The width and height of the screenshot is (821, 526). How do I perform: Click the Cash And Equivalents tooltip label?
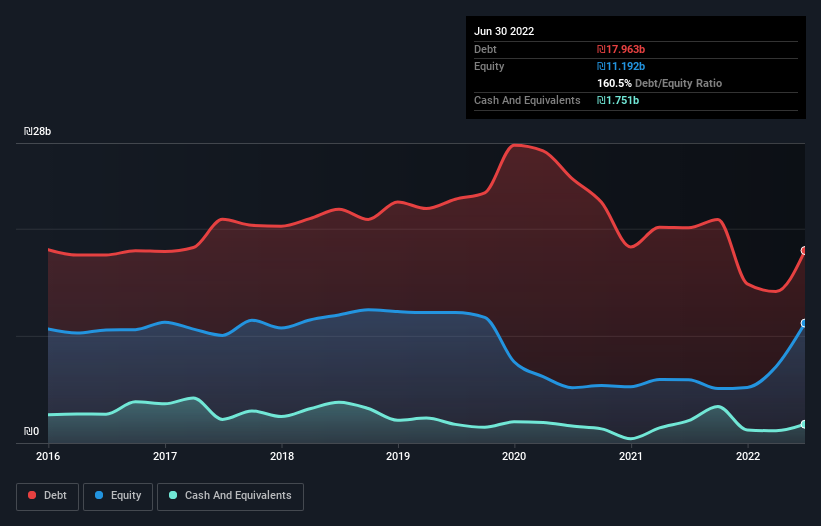point(527,100)
